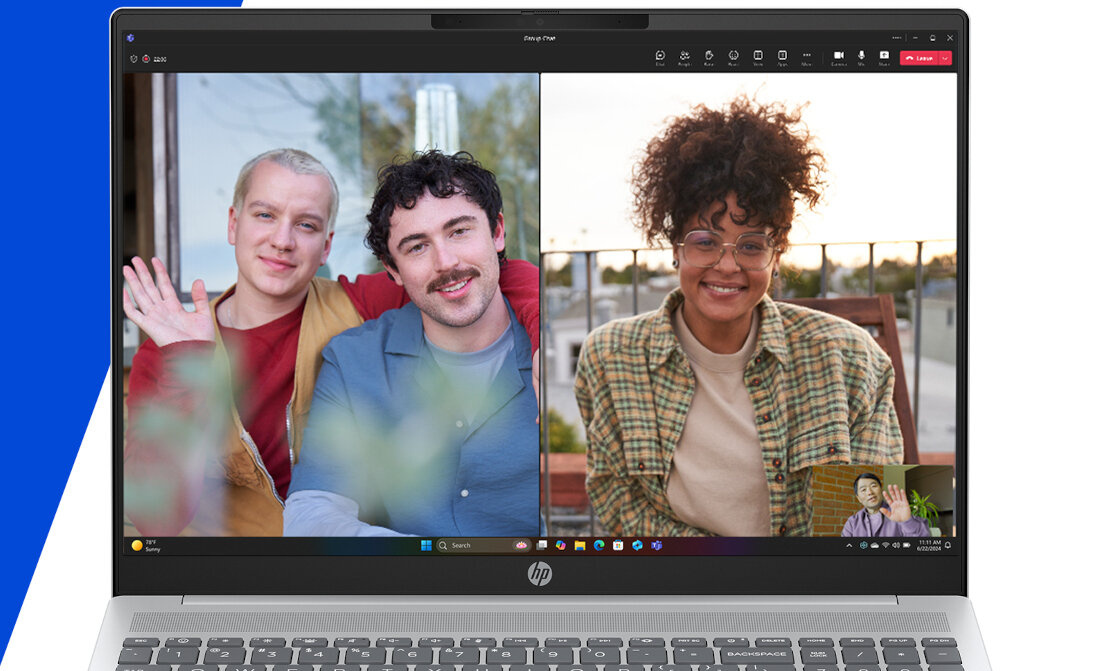The image size is (1100, 671).
Task: Turn off the Camera
Action: pos(838,56)
